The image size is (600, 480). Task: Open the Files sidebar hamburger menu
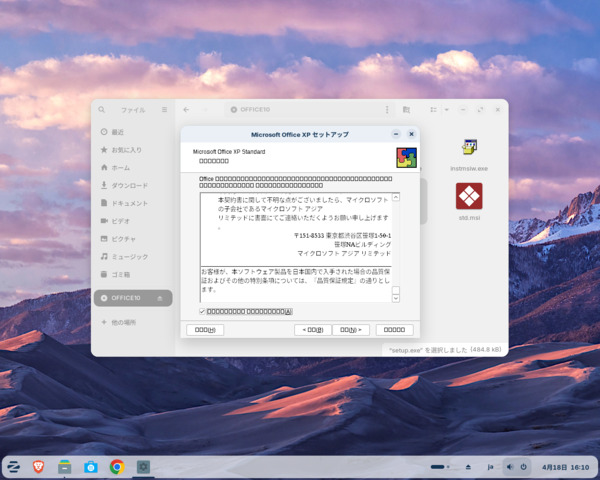point(165,110)
